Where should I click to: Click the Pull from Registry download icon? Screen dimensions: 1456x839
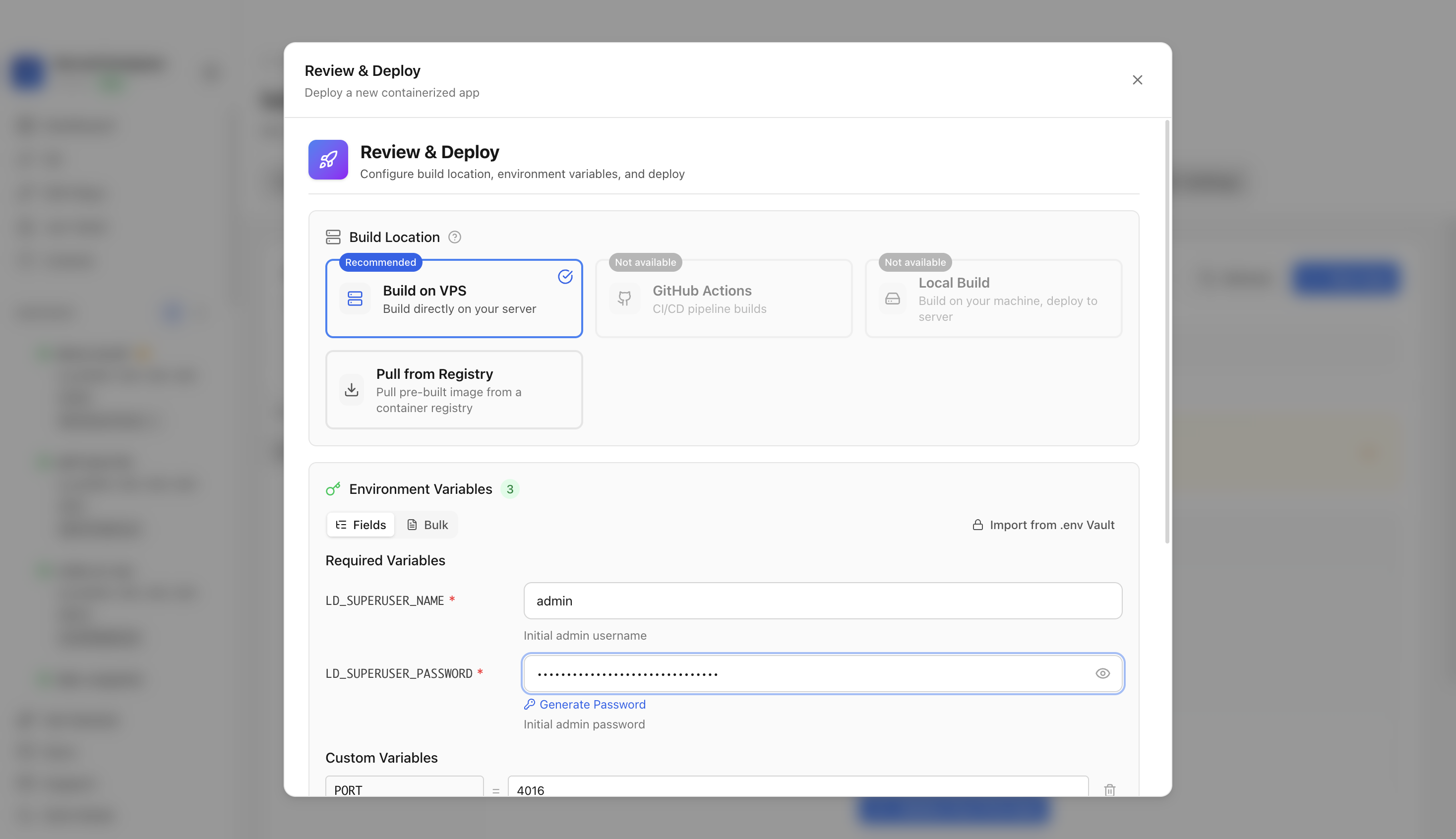352,390
